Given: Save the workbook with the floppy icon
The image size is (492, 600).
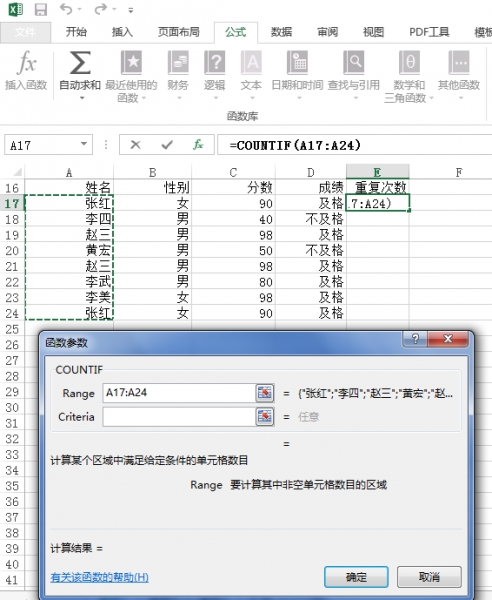Looking at the screenshot, I should (x=41, y=9).
